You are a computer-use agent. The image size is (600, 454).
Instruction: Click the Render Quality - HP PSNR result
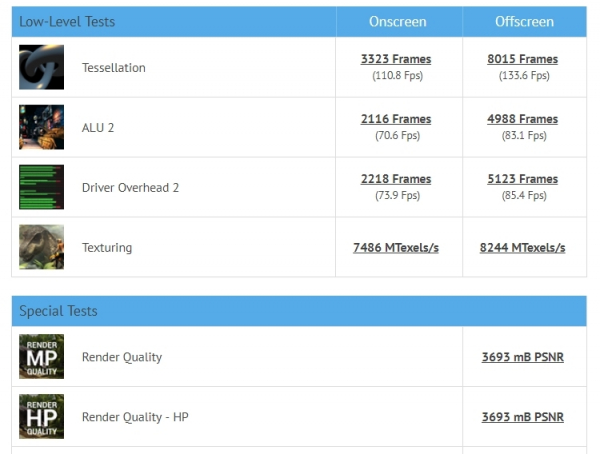[x=522, y=416]
